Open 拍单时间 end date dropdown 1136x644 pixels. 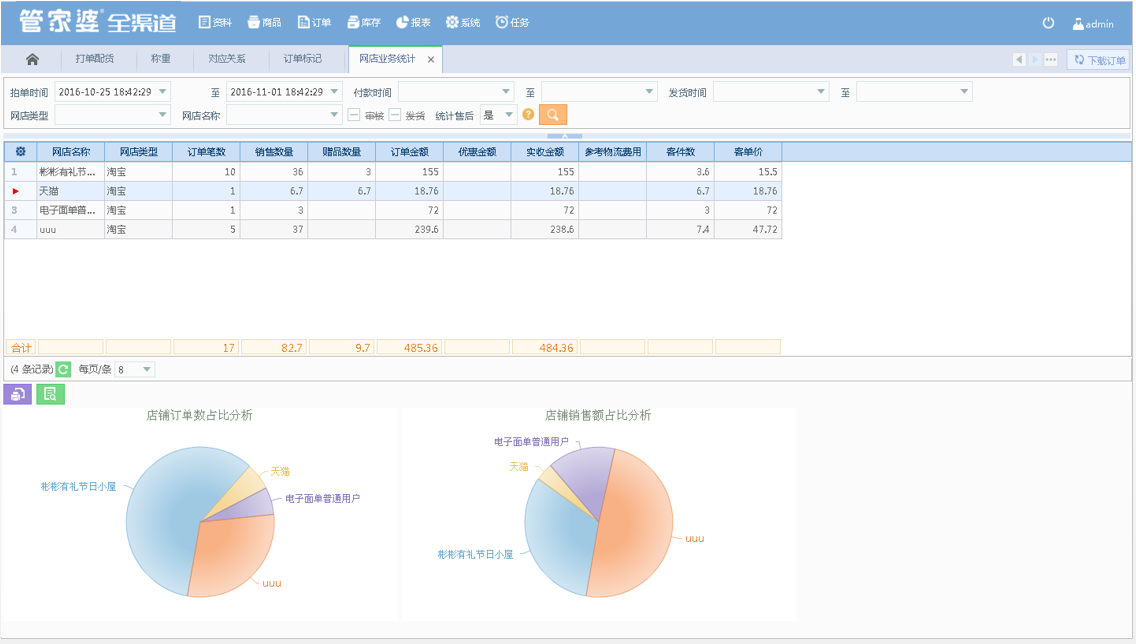(335, 91)
